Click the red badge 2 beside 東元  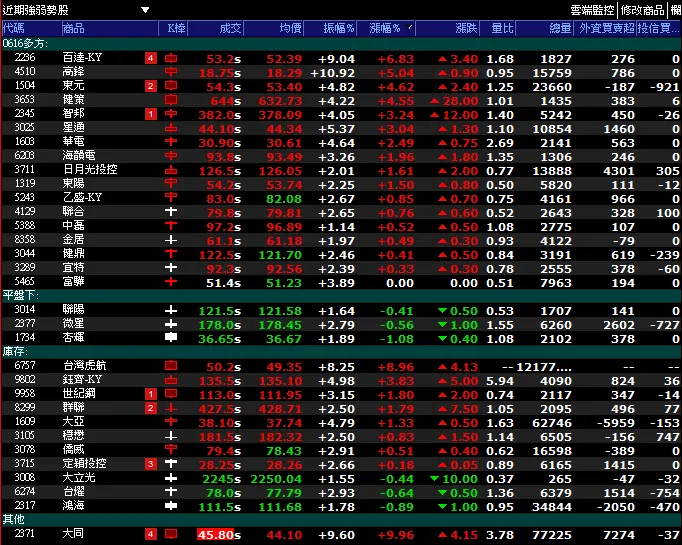point(150,86)
